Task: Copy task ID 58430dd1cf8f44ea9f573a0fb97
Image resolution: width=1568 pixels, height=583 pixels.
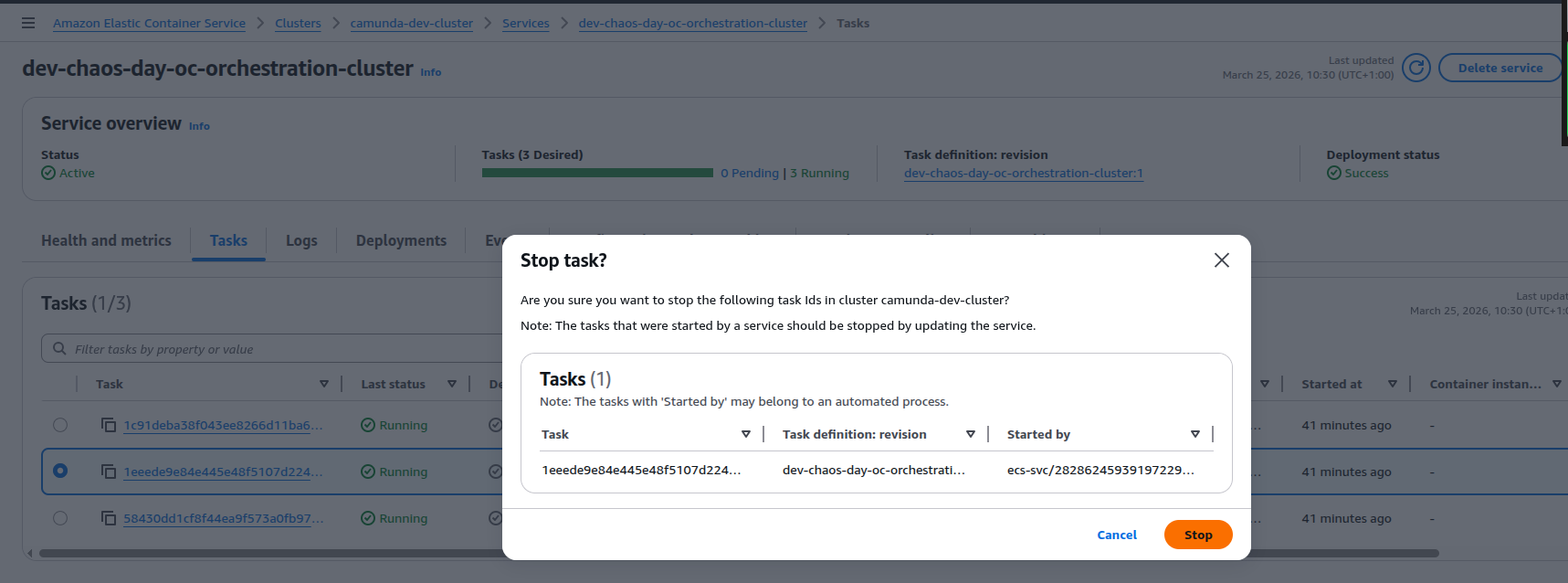Action: (109, 518)
